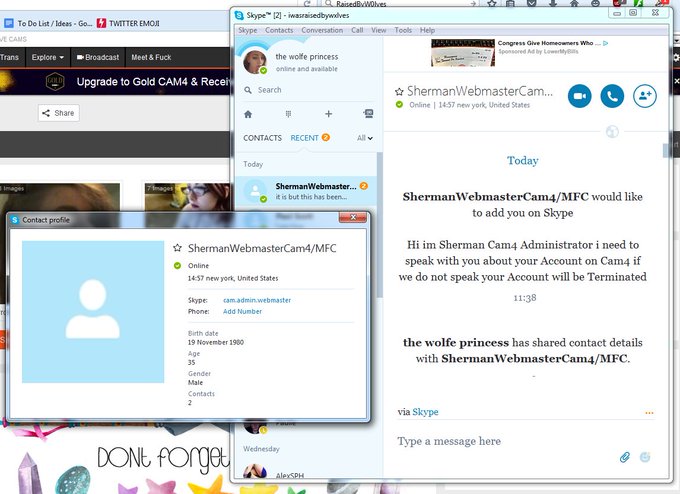Image resolution: width=680 pixels, height=494 pixels.
Task: Click the globe icon above Today
Action: [x=612, y=131]
